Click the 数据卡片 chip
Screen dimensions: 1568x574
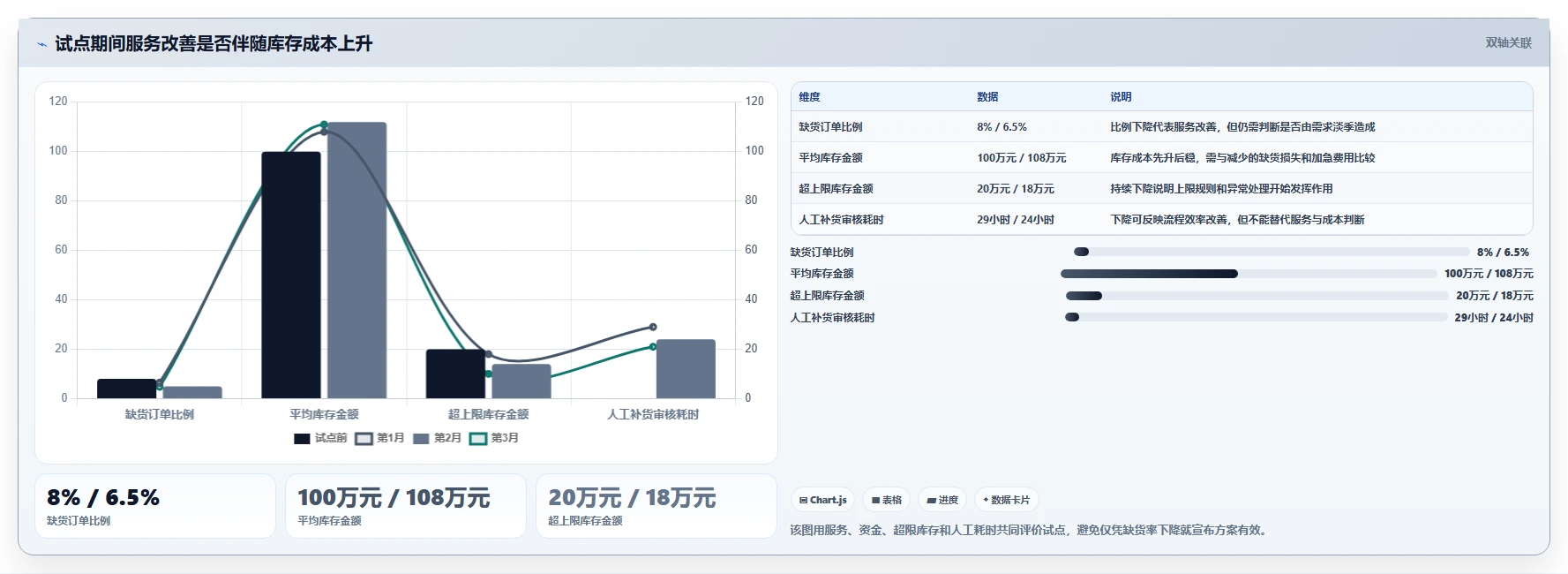(1006, 500)
